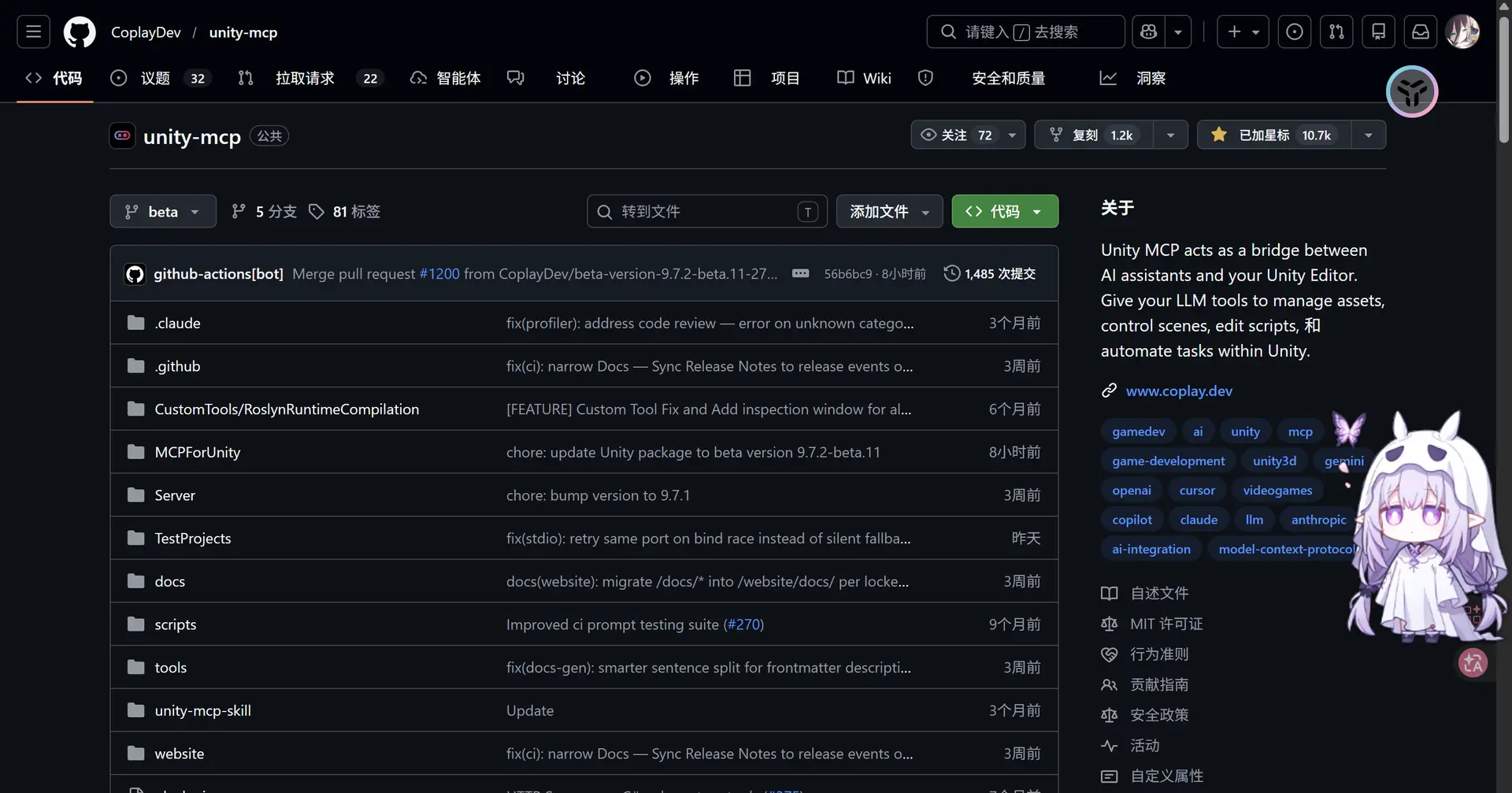Viewport: 1512px width, 793px height.
Task: View the 1,485 次提交 commit history
Action: (991, 273)
